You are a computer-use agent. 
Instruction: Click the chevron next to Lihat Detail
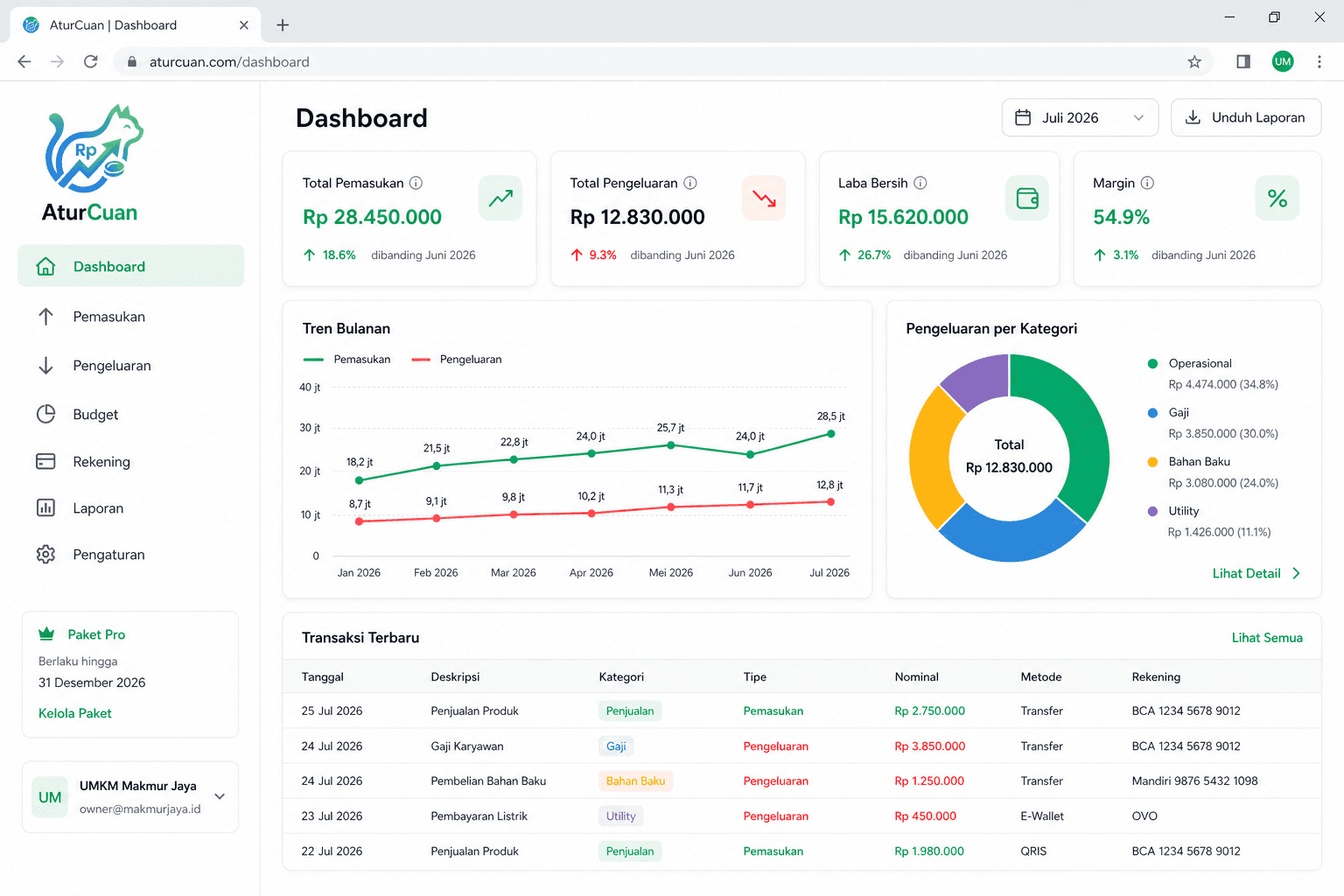tap(1296, 573)
